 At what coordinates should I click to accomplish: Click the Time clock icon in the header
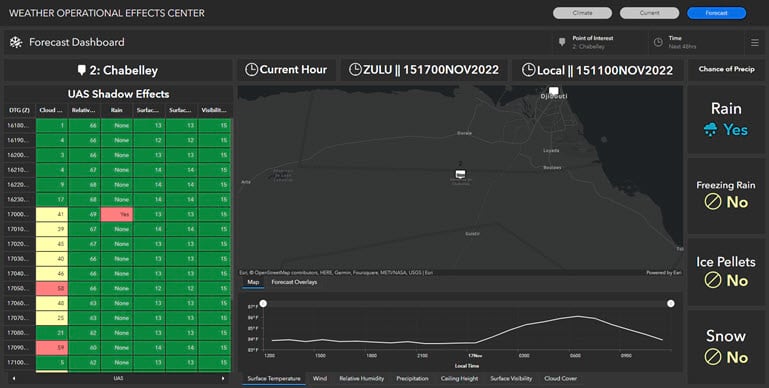point(658,42)
